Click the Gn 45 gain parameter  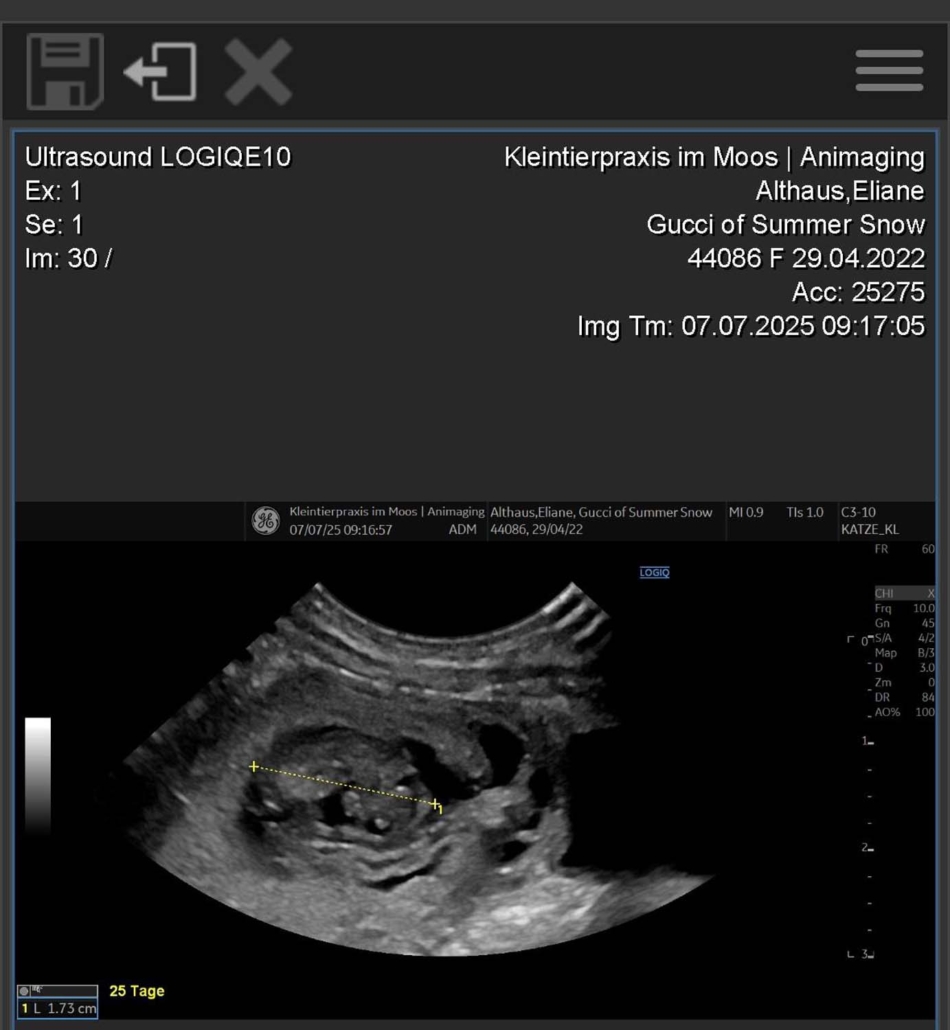pyautogui.click(x=904, y=623)
